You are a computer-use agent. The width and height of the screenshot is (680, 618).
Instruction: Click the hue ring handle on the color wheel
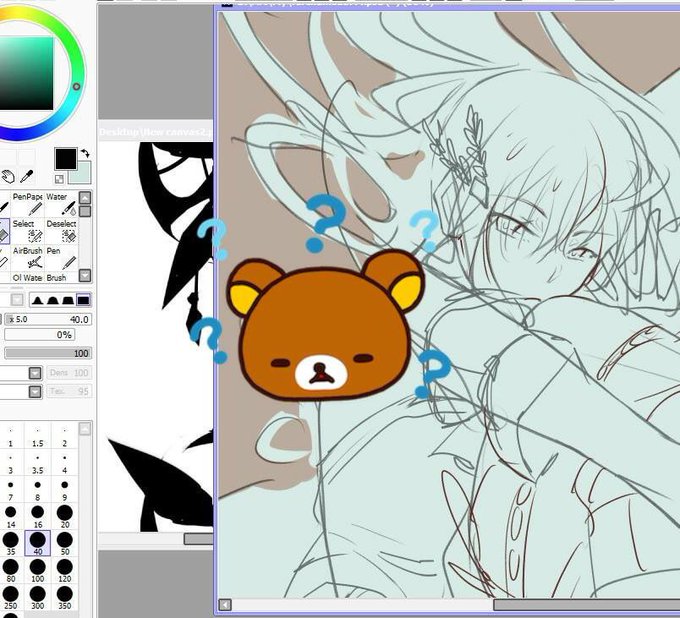(76, 86)
